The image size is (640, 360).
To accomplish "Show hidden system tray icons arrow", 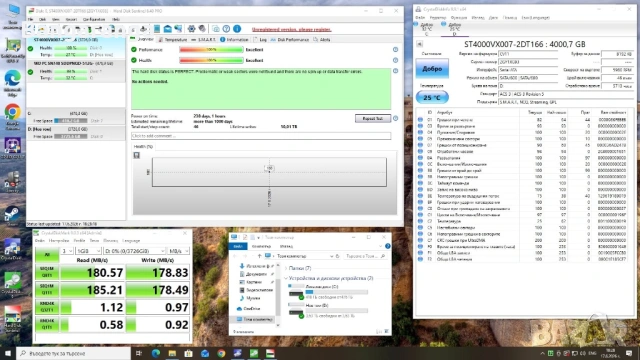I will [542, 353].
